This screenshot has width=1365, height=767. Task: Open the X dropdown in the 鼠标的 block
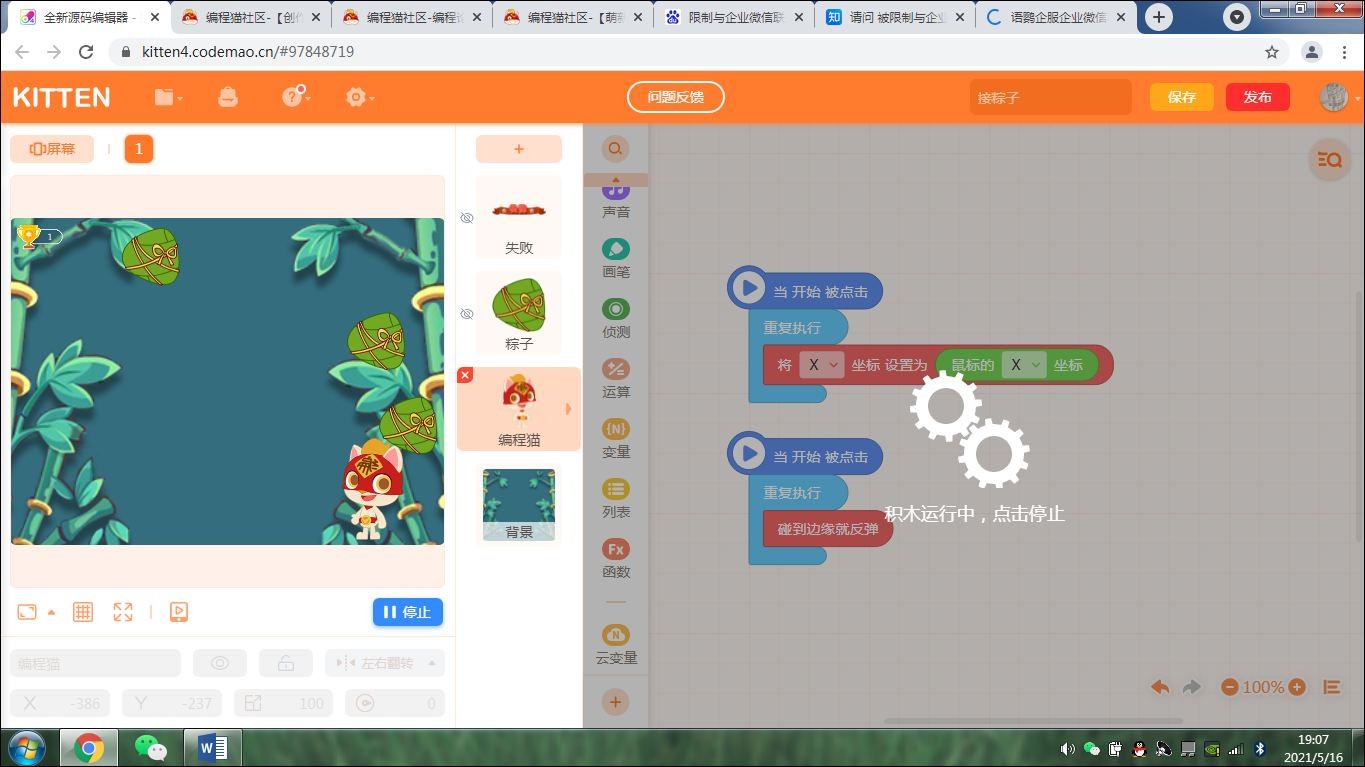(x=1023, y=365)
